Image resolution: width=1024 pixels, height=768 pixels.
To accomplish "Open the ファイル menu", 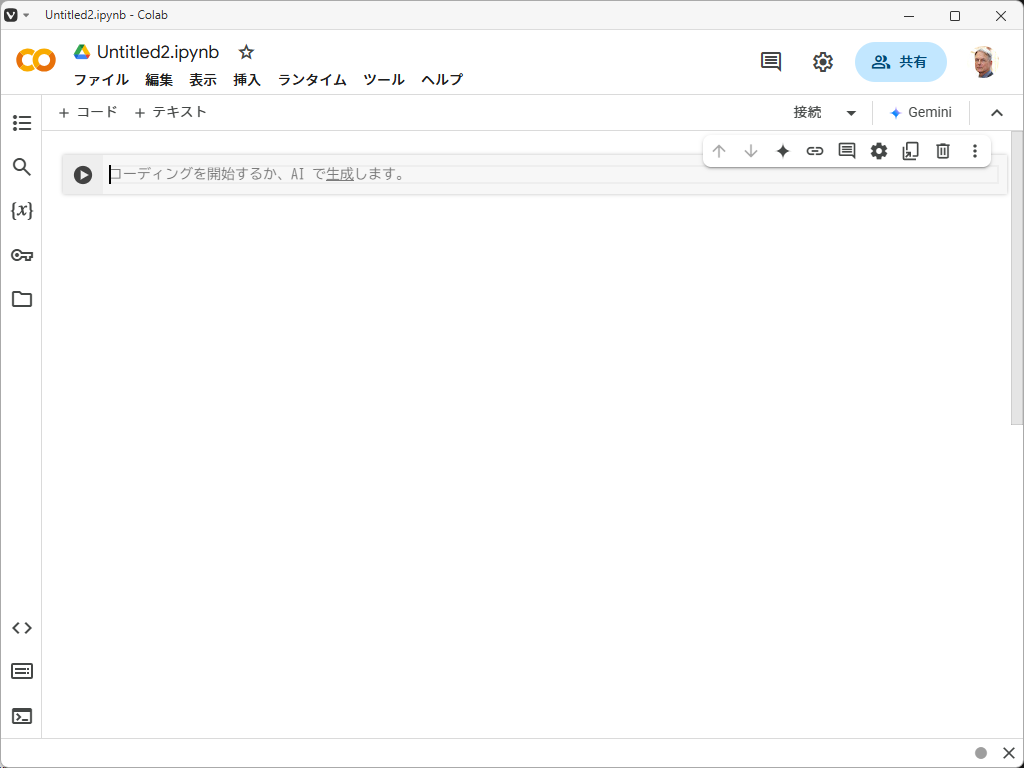I will pyautogui.click(x=101, y=80).
